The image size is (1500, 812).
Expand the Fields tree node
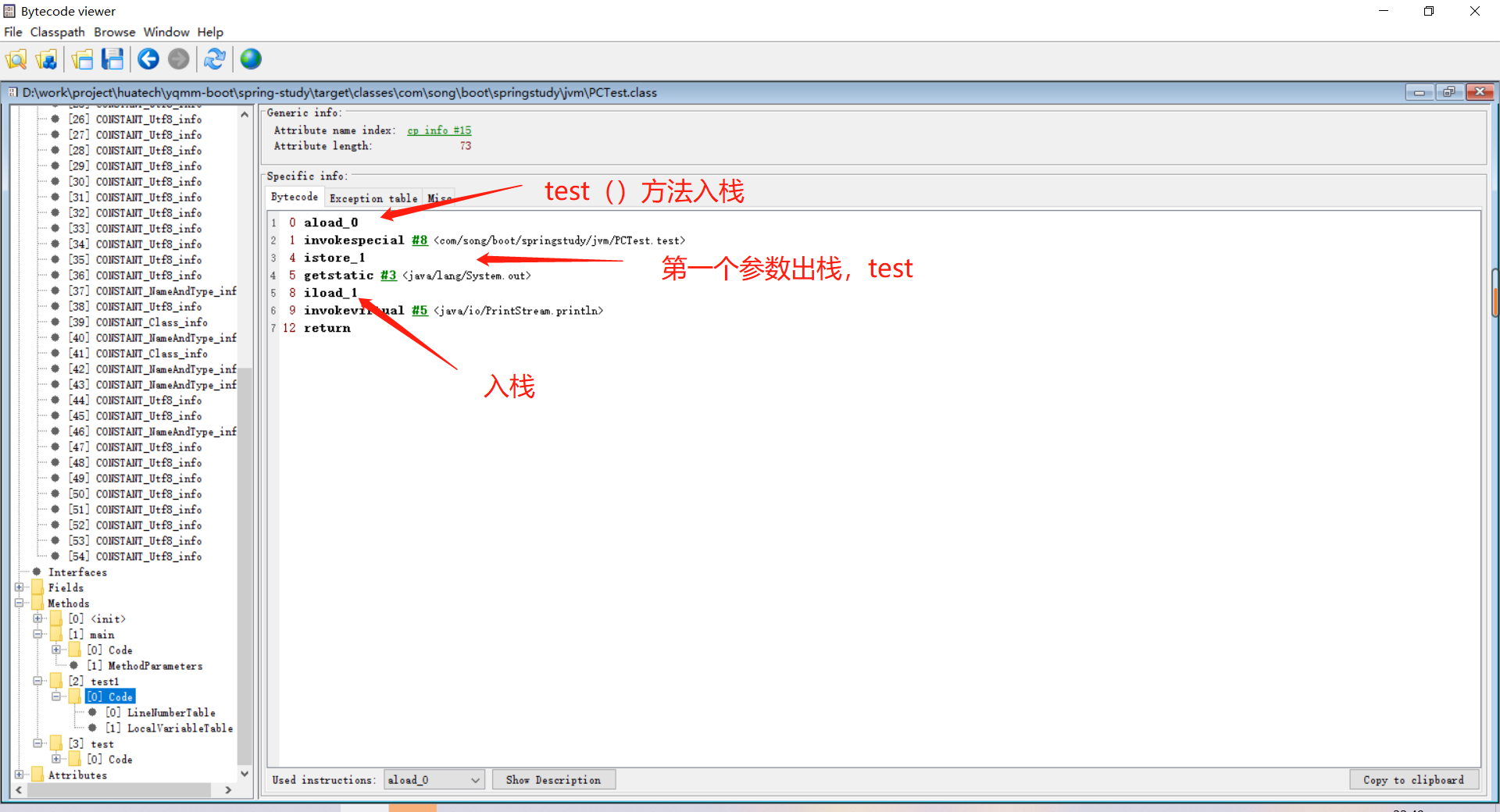pos(20,587)
